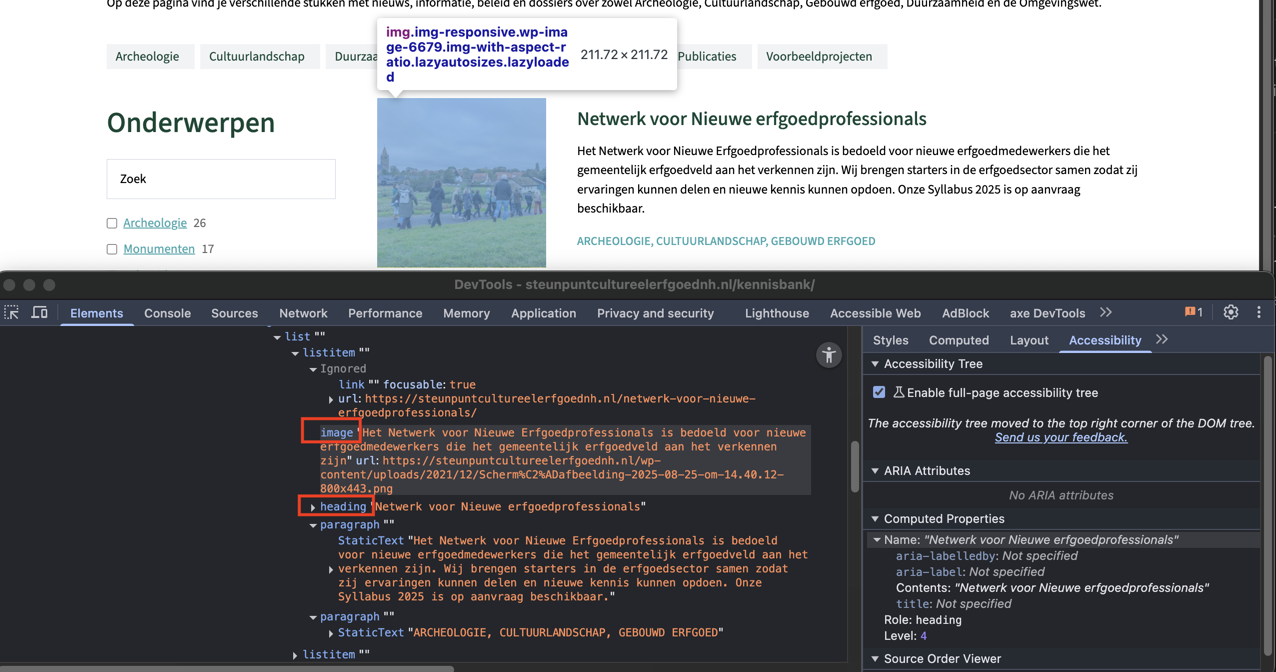This screenshot has width=1276, height=672.
Task: Check the Archeologie filter checkbox
Action: pos(112,223)
